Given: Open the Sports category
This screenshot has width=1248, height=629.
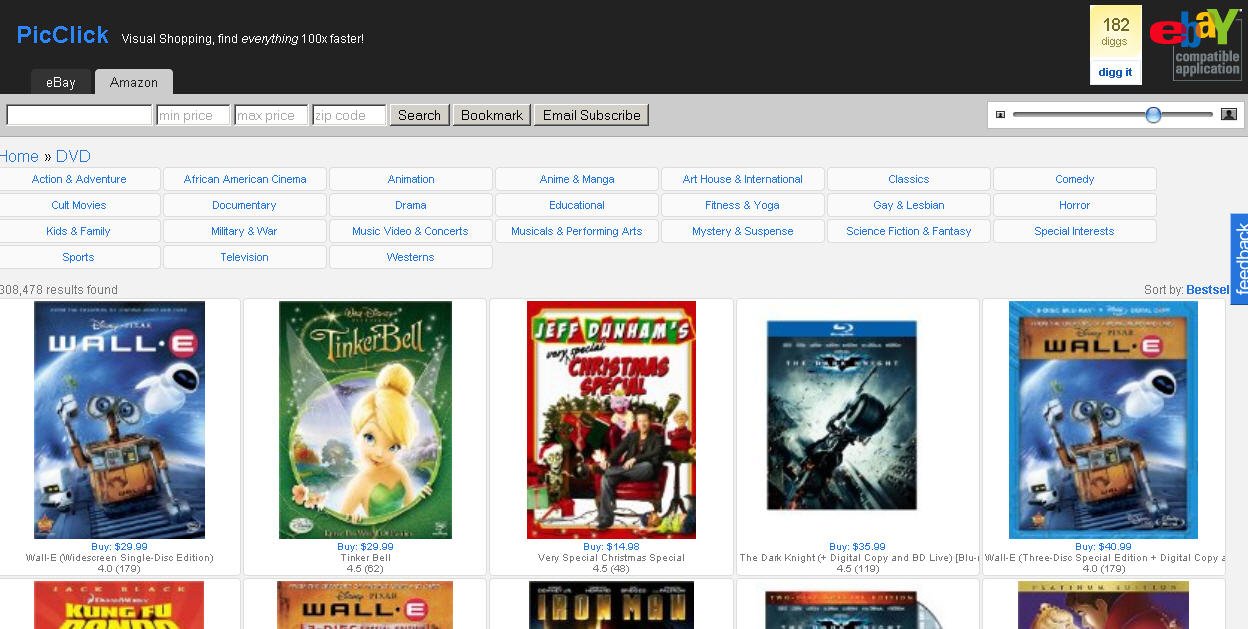Looking at the screenshot, I should [x=79, y=257].
